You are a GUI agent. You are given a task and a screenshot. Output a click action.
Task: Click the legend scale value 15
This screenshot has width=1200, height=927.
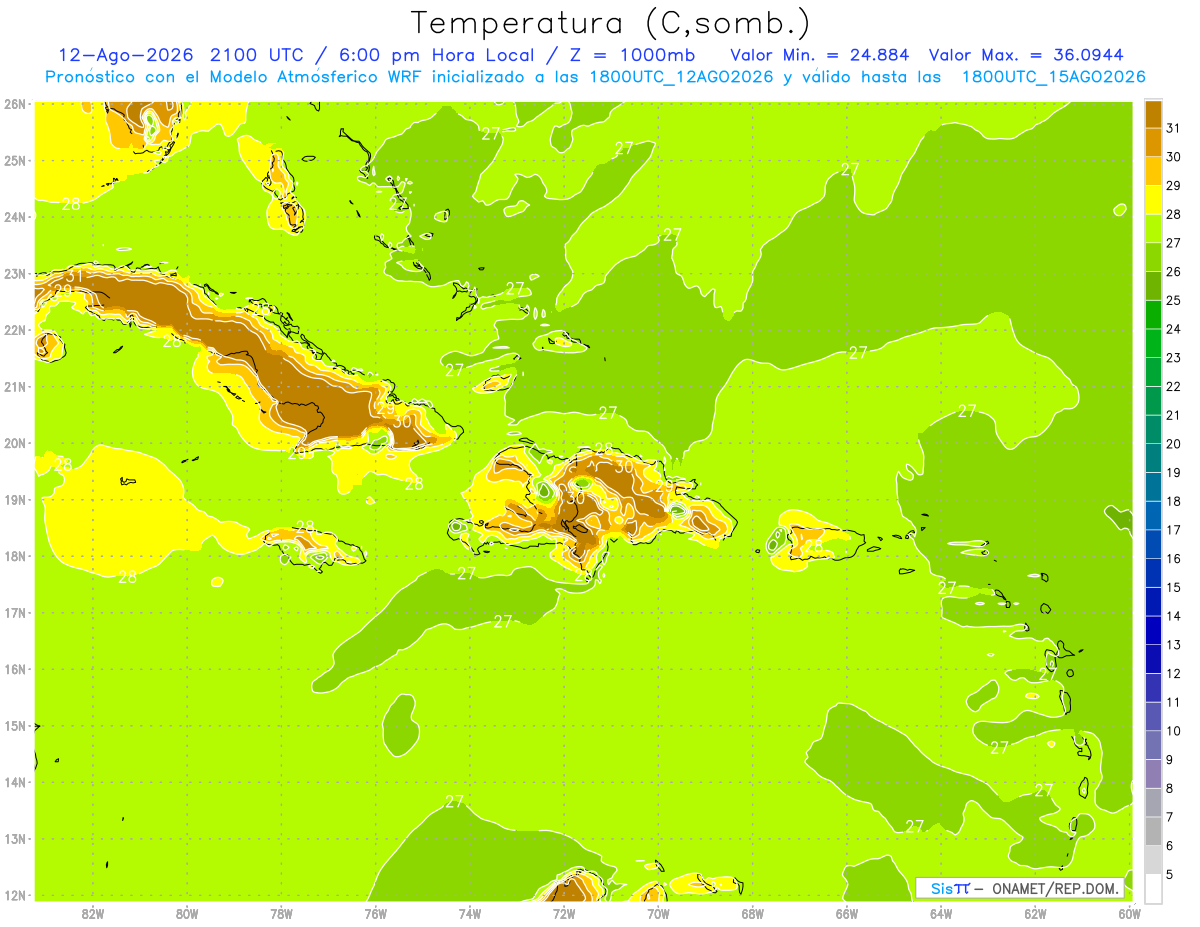(1173, 587)
